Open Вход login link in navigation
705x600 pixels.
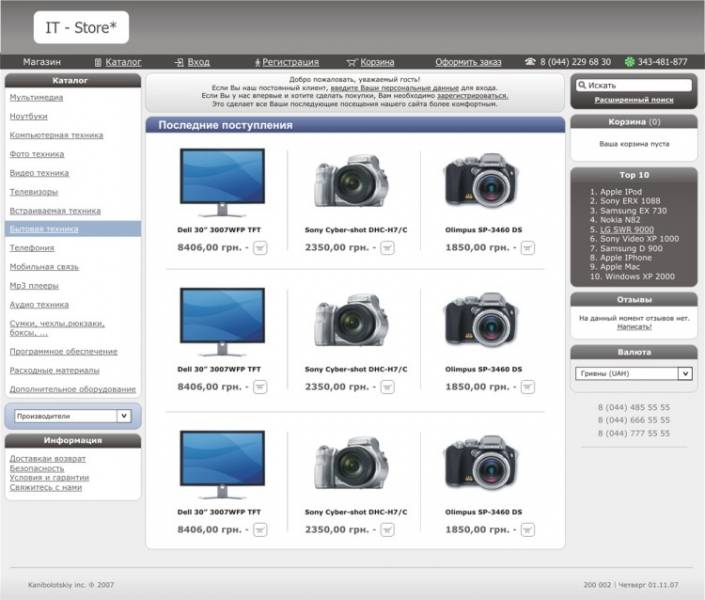(x=199, y=62)
